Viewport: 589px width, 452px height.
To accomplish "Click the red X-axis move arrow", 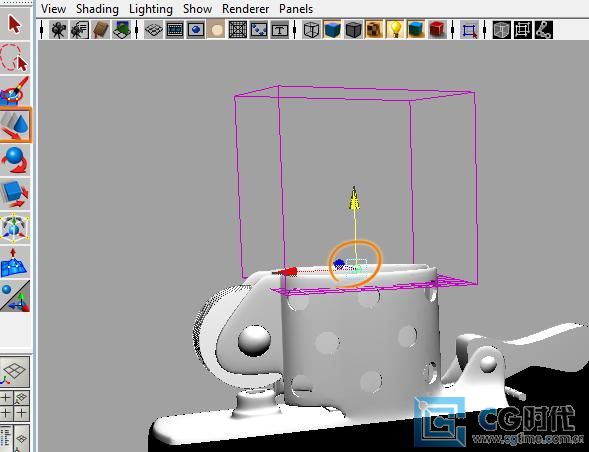I will (285, 271).
